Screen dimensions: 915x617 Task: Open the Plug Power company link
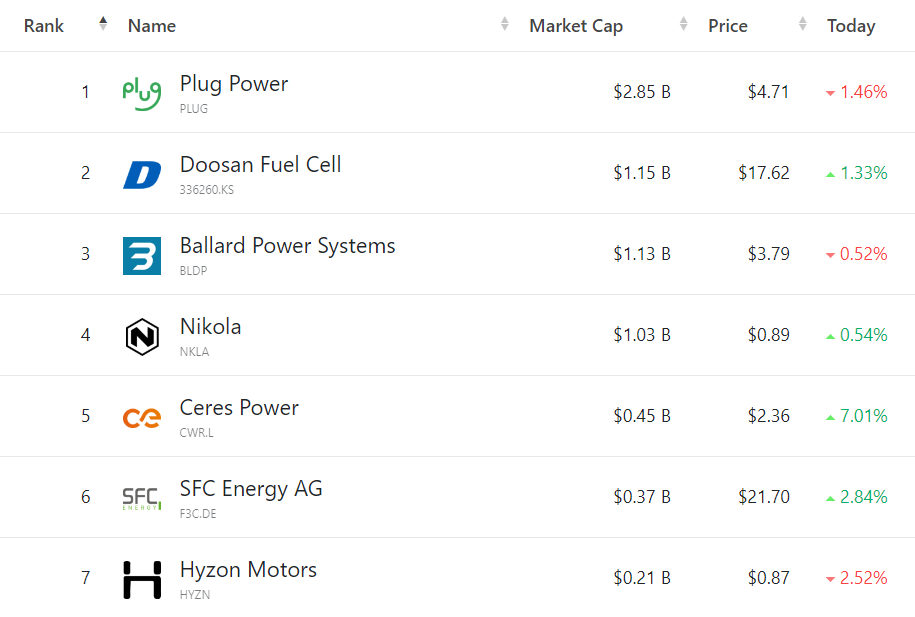pyautogui.click(x=234, y=84)
